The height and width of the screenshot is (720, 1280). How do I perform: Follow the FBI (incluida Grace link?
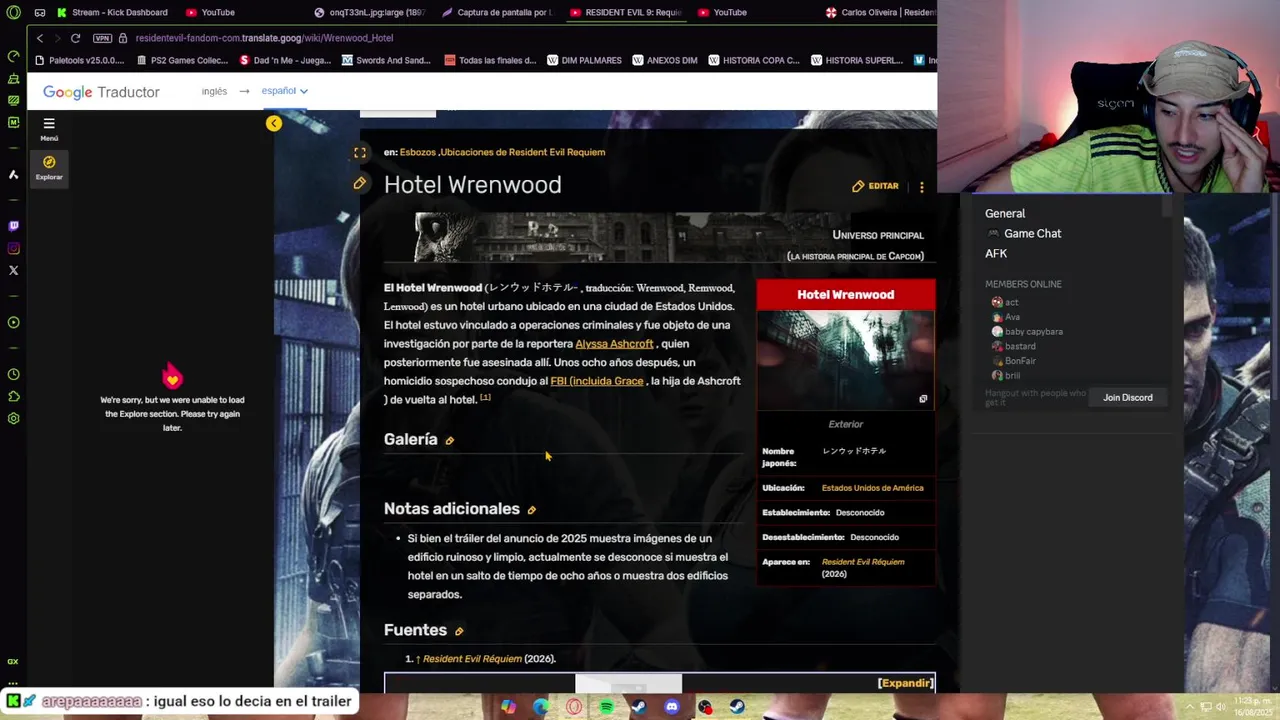597,381
